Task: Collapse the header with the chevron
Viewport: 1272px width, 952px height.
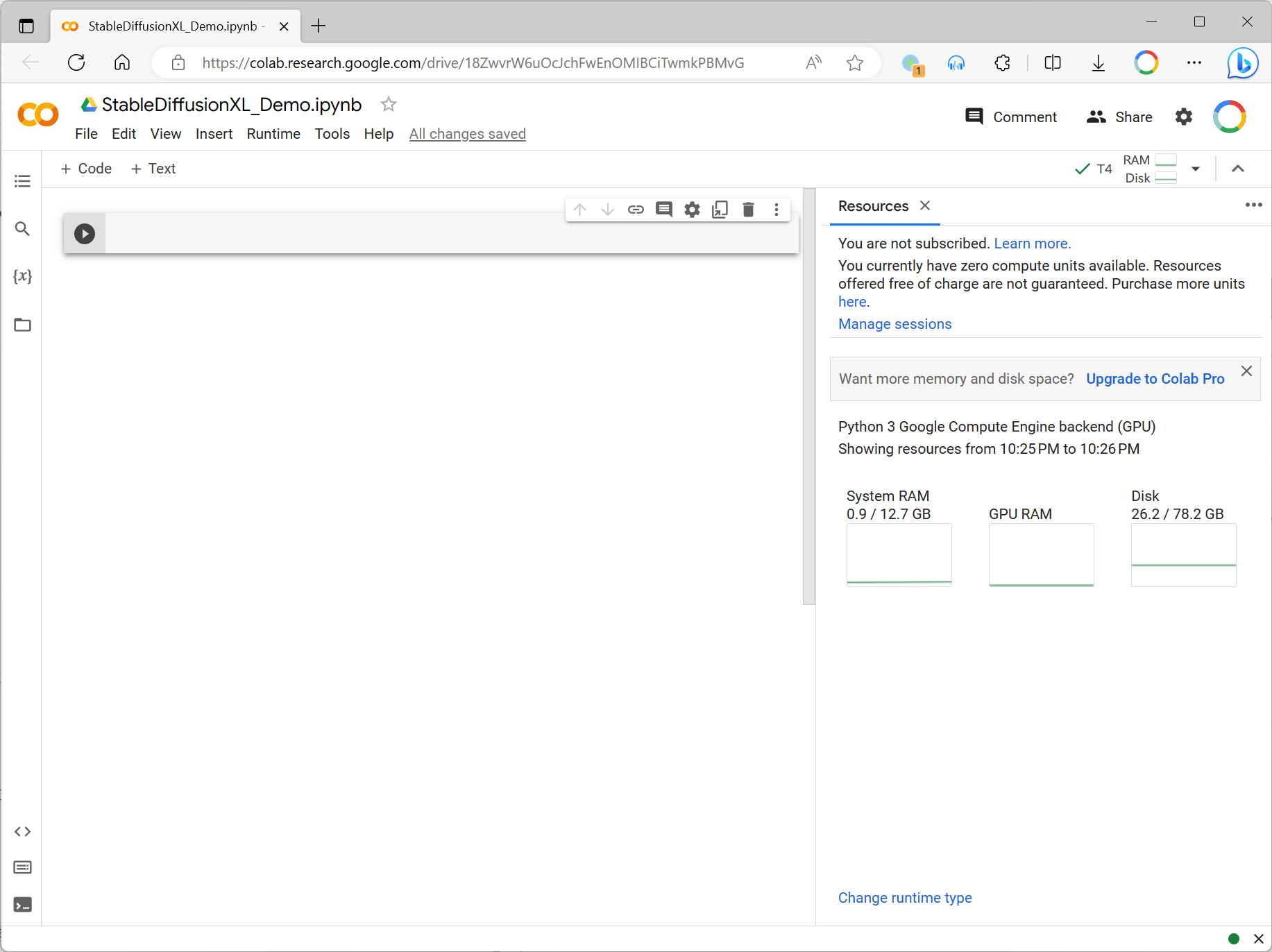Action: click(x=1238, y=169)
